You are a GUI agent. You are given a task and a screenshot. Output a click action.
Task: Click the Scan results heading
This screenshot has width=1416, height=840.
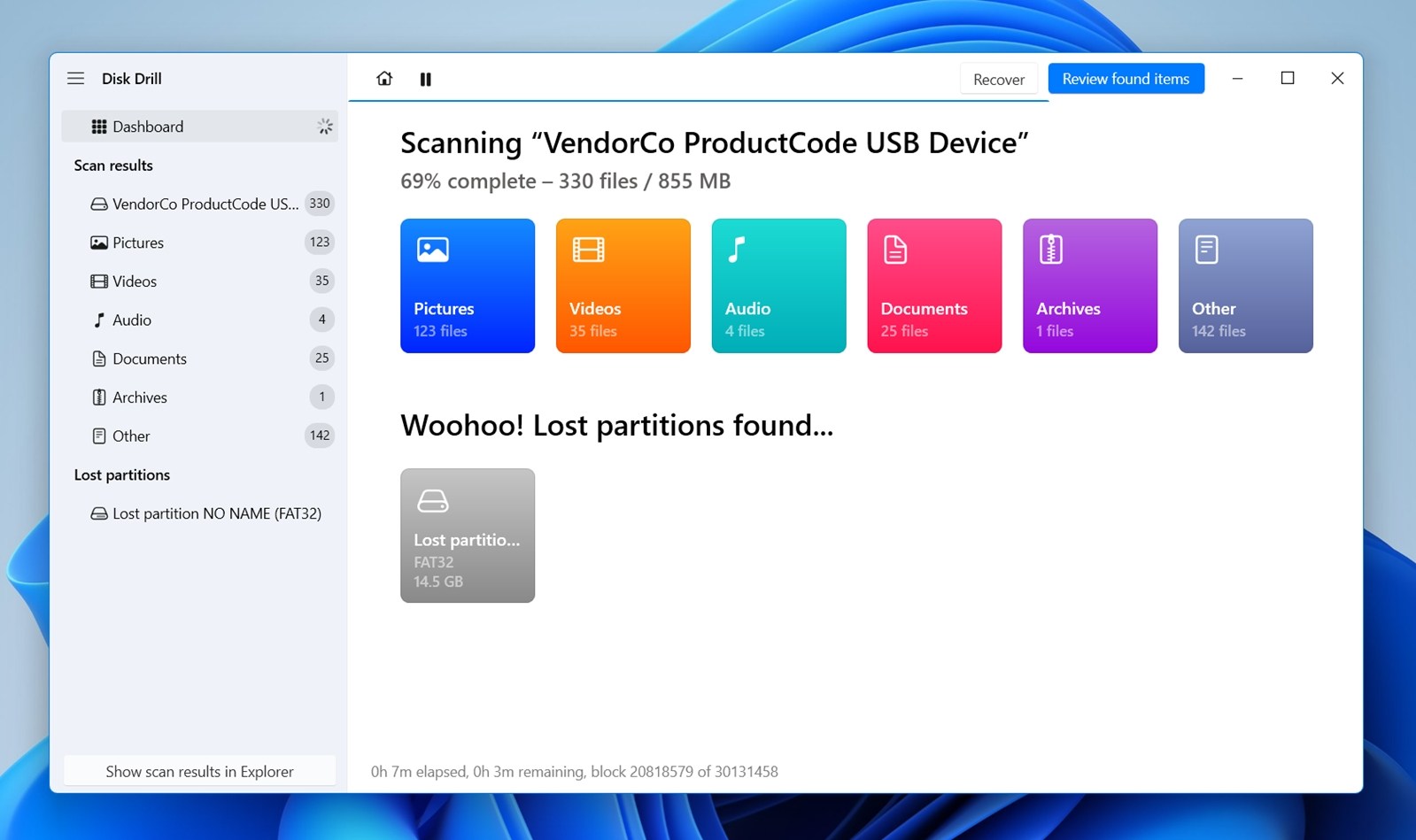(113, 166)
